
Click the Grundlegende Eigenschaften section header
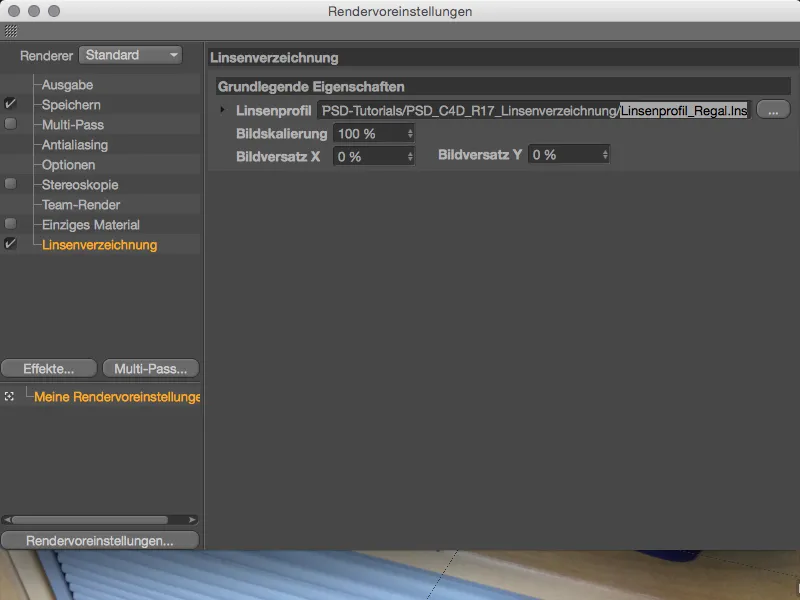pos(503,86)
